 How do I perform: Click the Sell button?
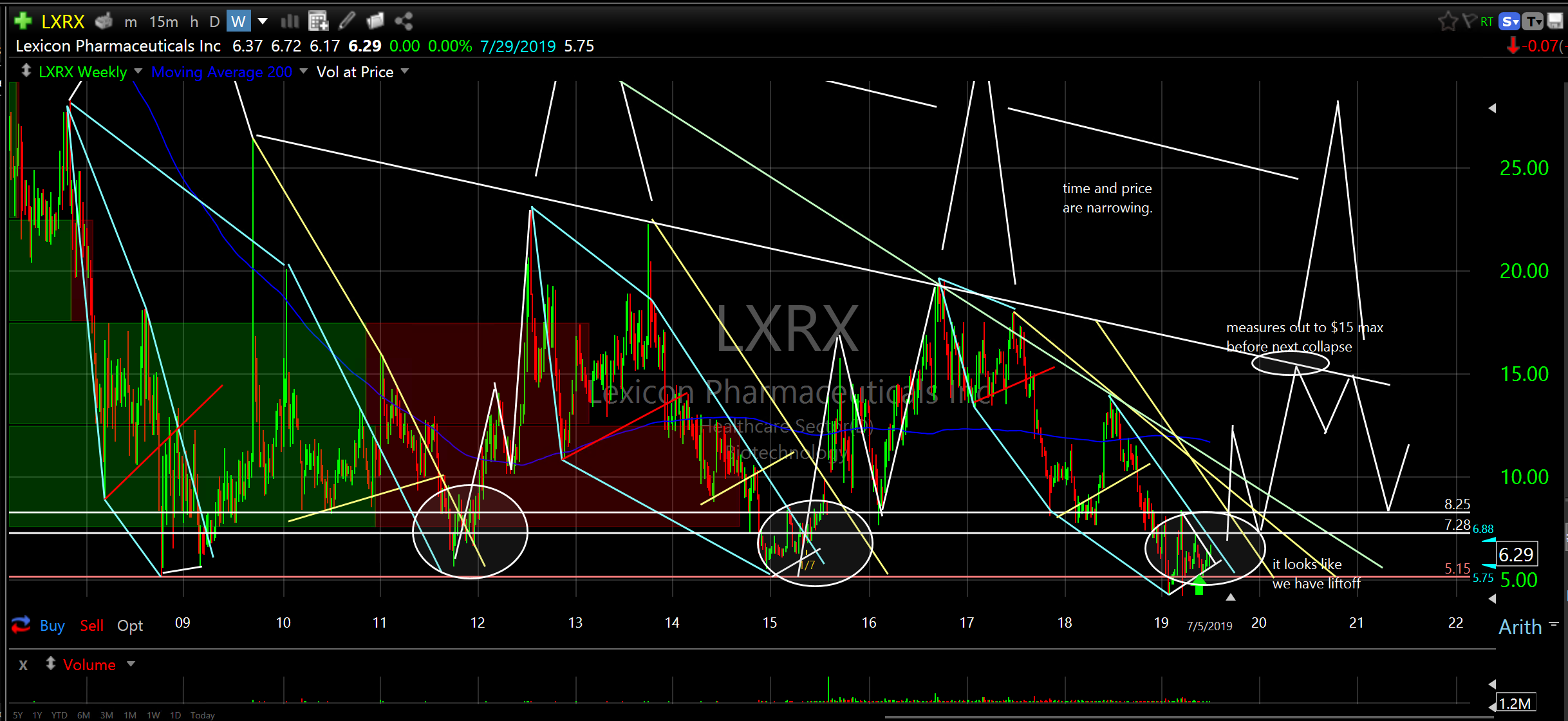(91, 626)
